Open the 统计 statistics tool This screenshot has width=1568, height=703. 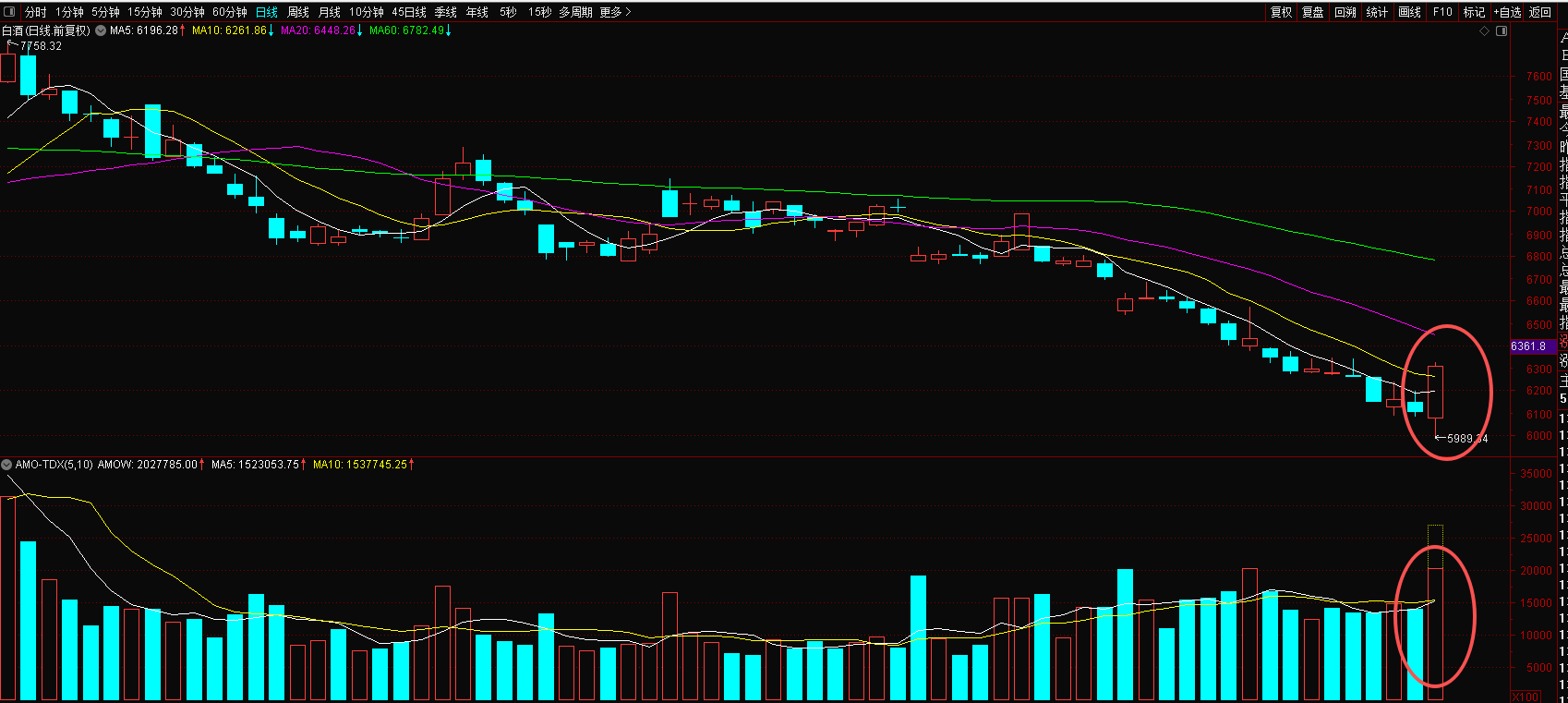tap(1377, 12)
